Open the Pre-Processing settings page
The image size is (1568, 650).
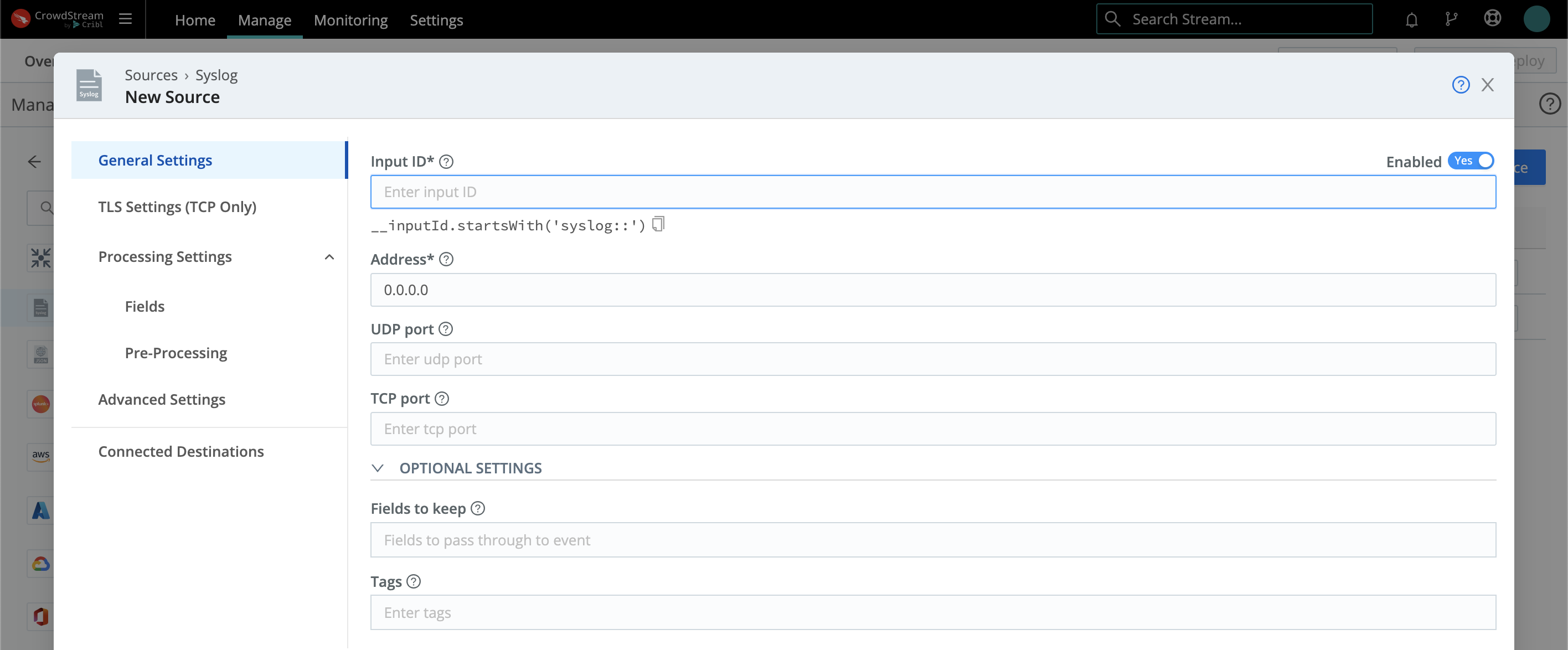pyautogui.click(x=176, y=352)
